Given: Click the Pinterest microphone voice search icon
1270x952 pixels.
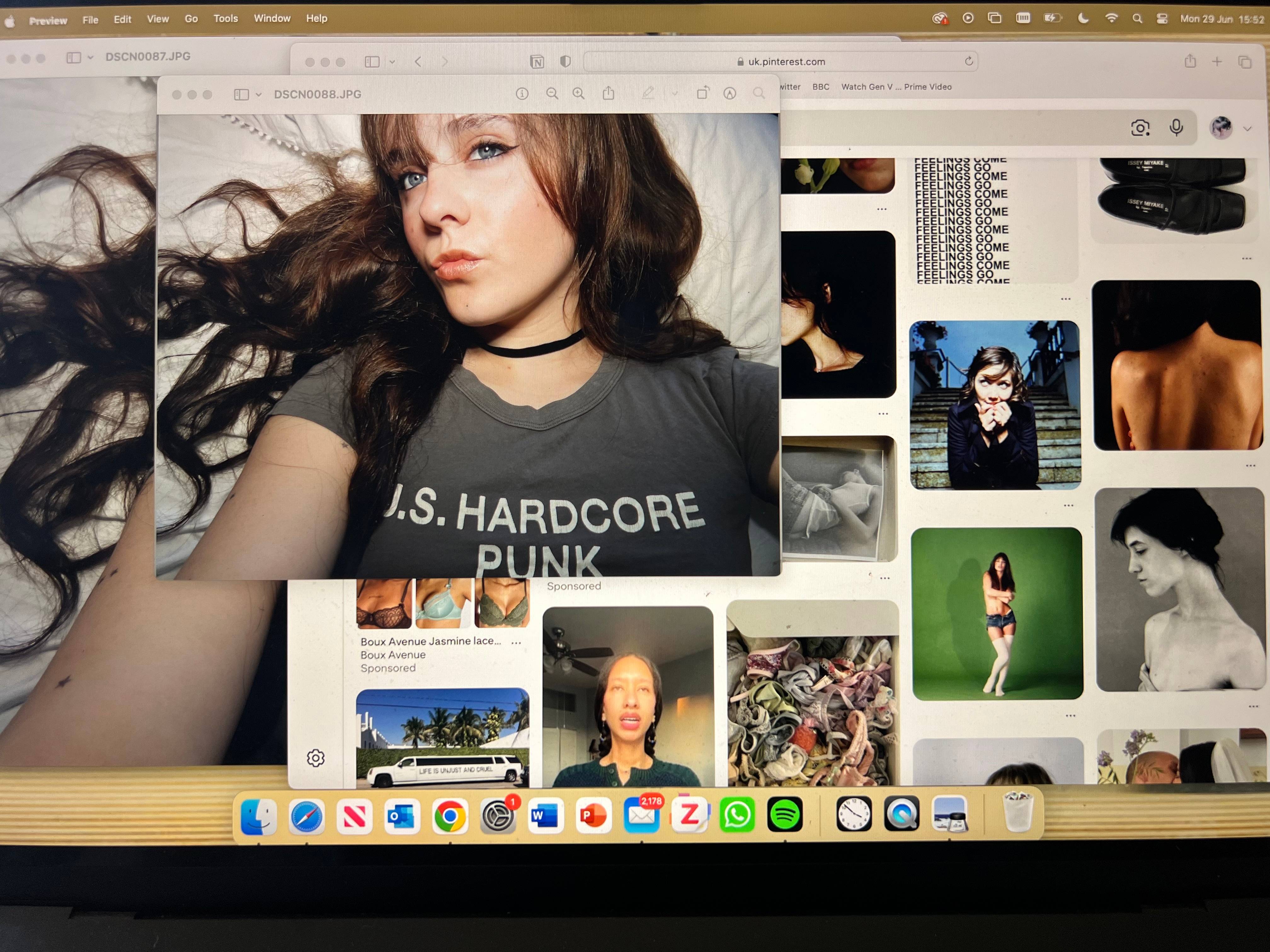Looking at the screenshot, I should (x=1176, y=127).
